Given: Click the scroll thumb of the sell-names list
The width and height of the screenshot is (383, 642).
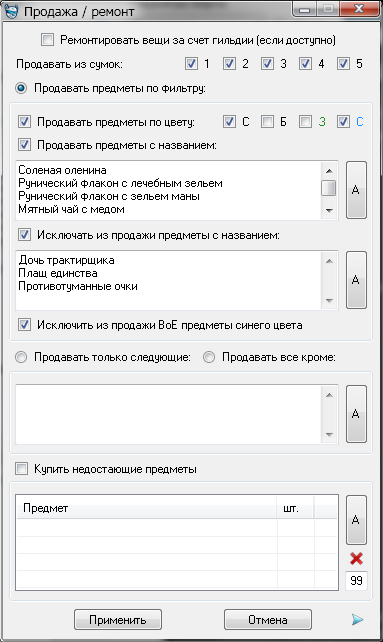Looking at the screenshot, I should (329, 188).
